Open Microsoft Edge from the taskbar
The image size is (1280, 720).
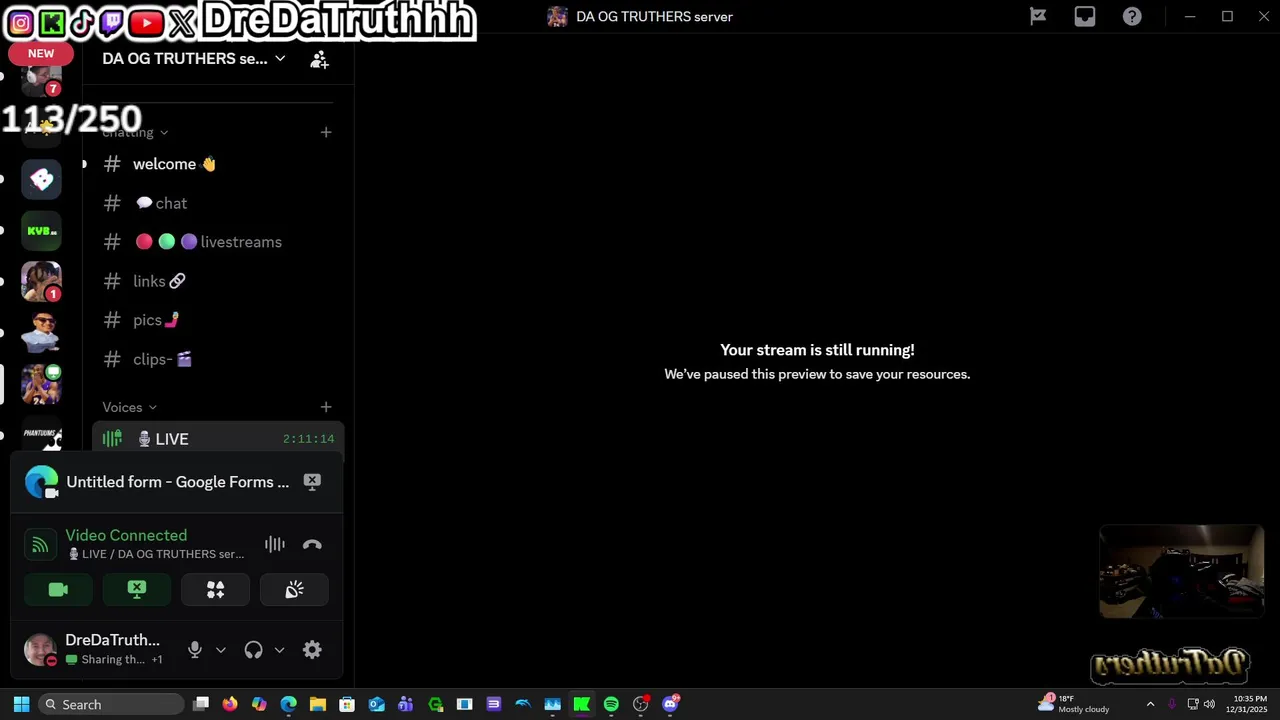click(x=288, y=704)
